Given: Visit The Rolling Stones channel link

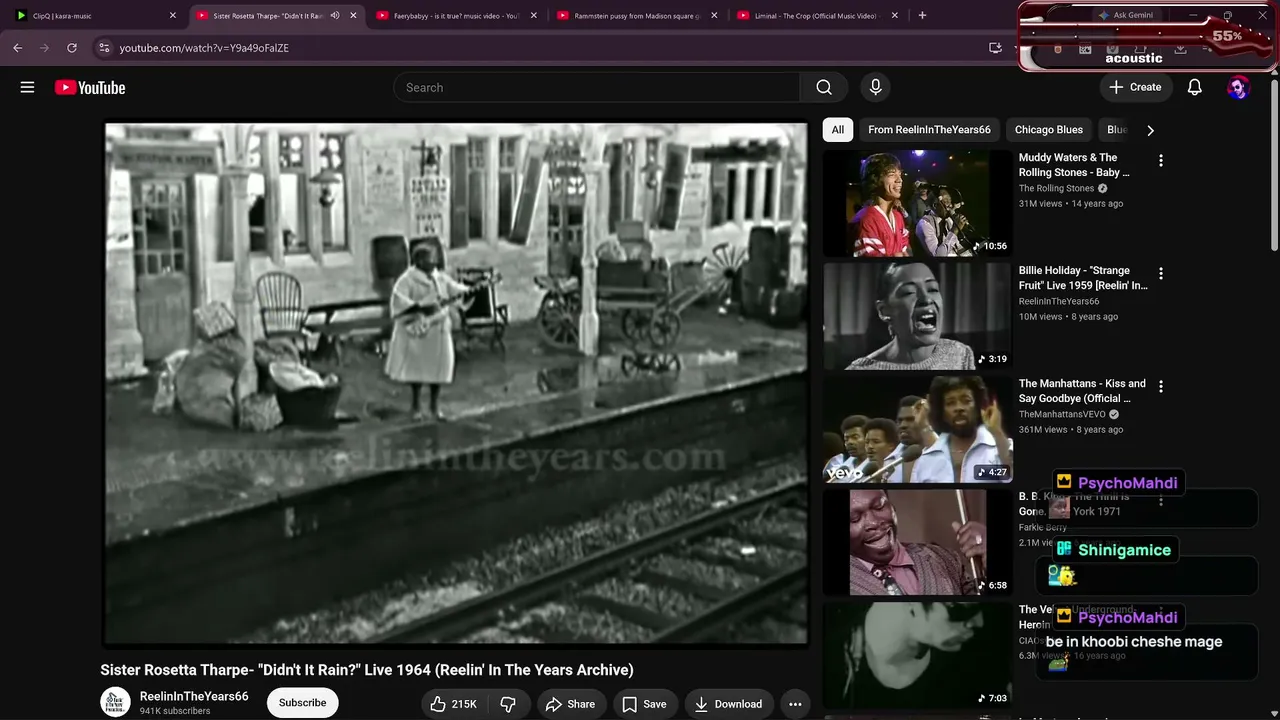Looking at the screenshot, I should coord(1056,189).
